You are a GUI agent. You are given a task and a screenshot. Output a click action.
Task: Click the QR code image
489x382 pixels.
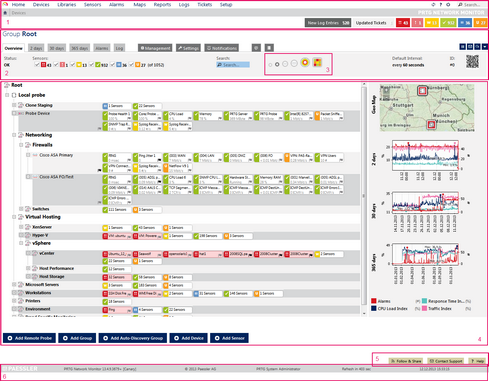coord(472,62)
